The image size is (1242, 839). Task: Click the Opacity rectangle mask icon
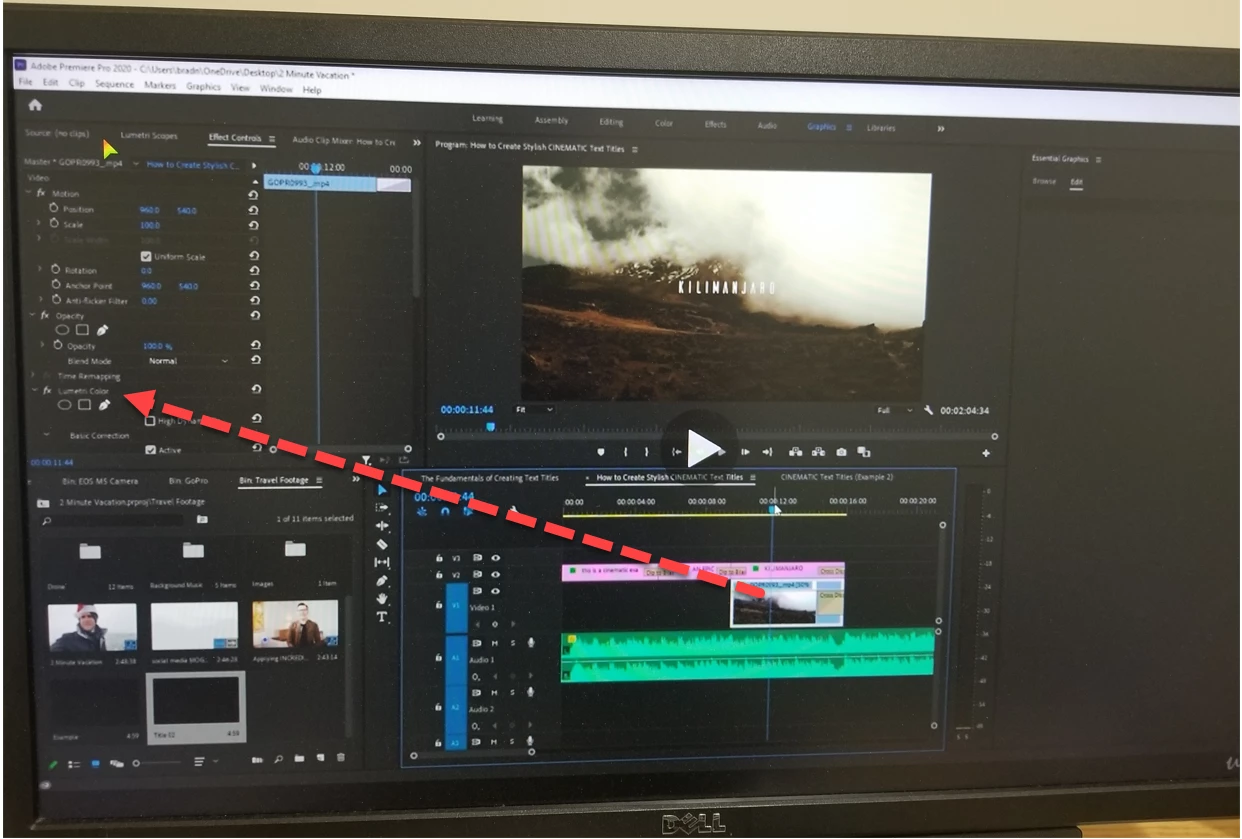[x=83, y=329]
